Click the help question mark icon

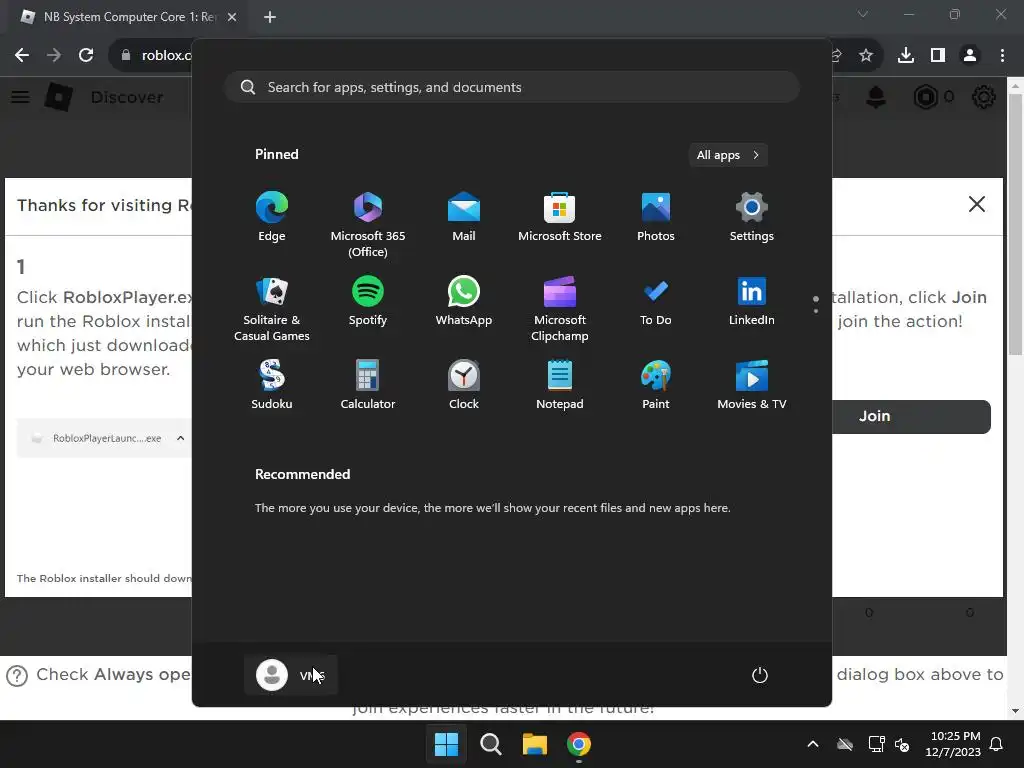17,676
